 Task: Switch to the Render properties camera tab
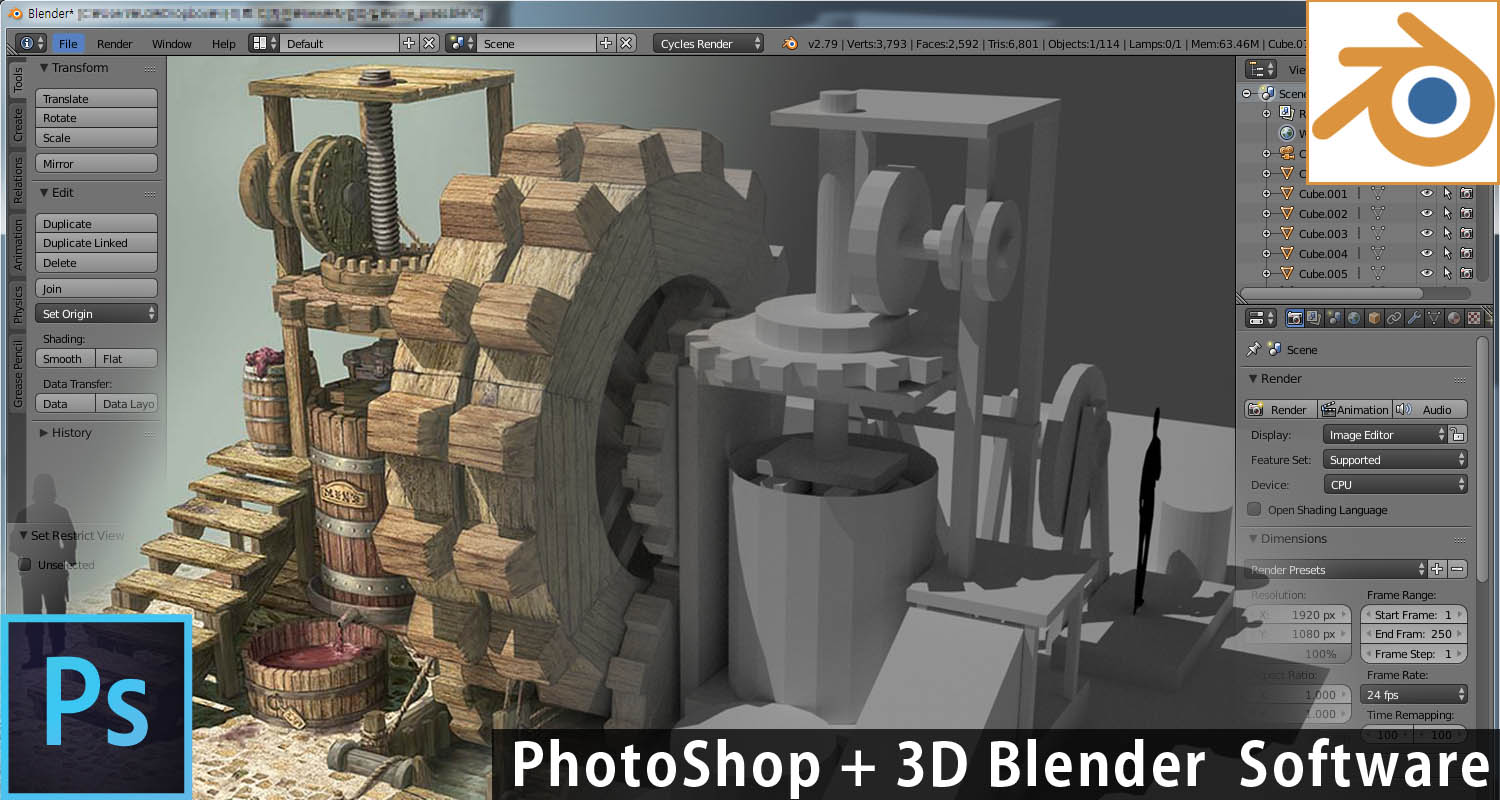point(1294,318)
